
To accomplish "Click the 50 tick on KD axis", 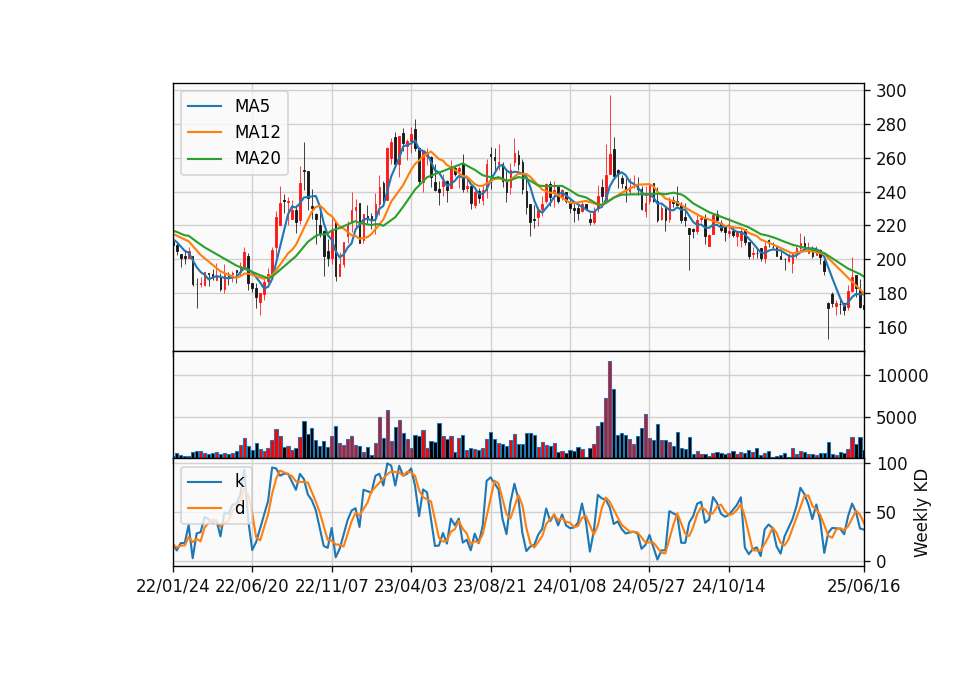I will tap(886, 512).
